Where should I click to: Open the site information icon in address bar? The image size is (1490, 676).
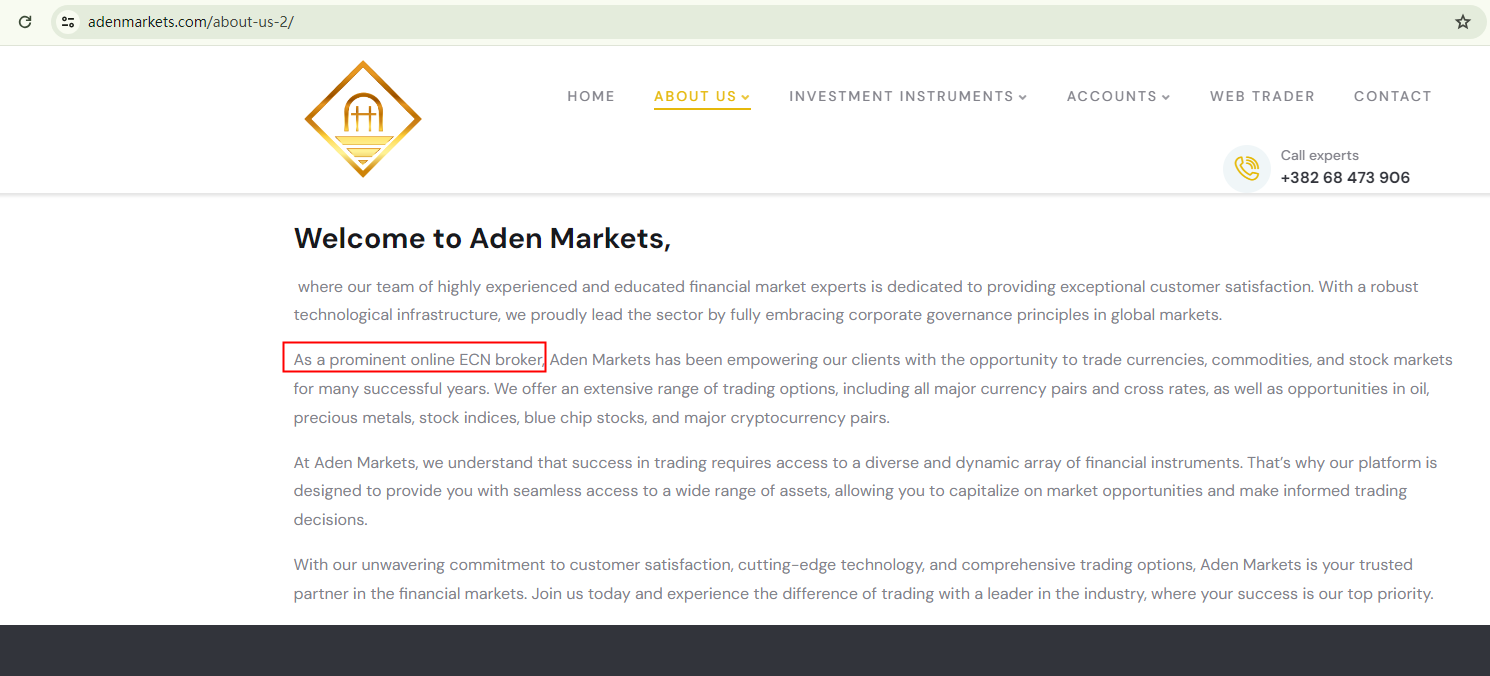68,21
